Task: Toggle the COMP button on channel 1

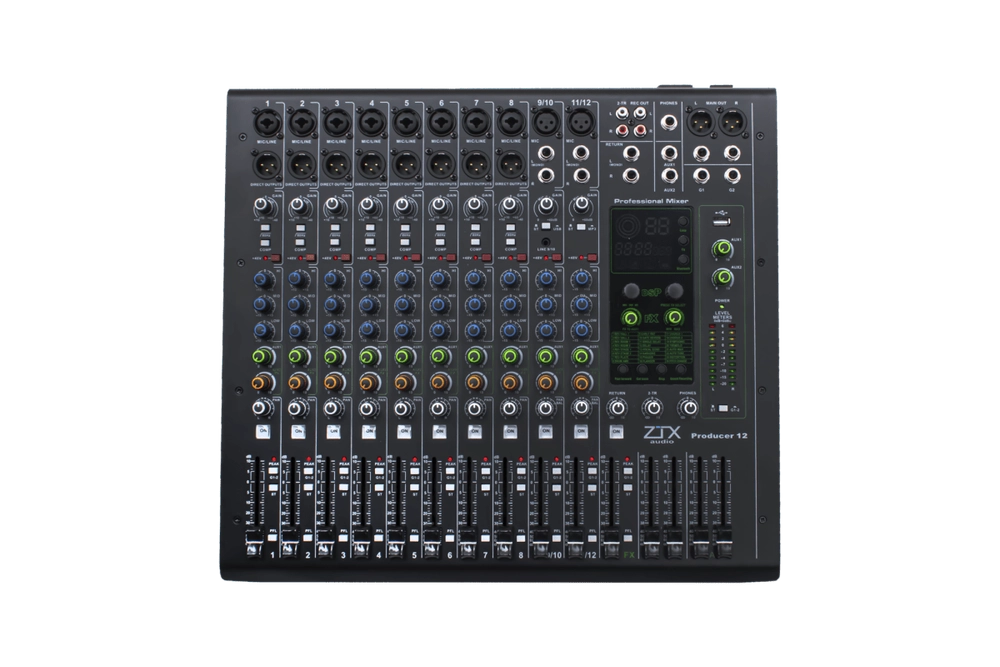Action: [265, 244]
